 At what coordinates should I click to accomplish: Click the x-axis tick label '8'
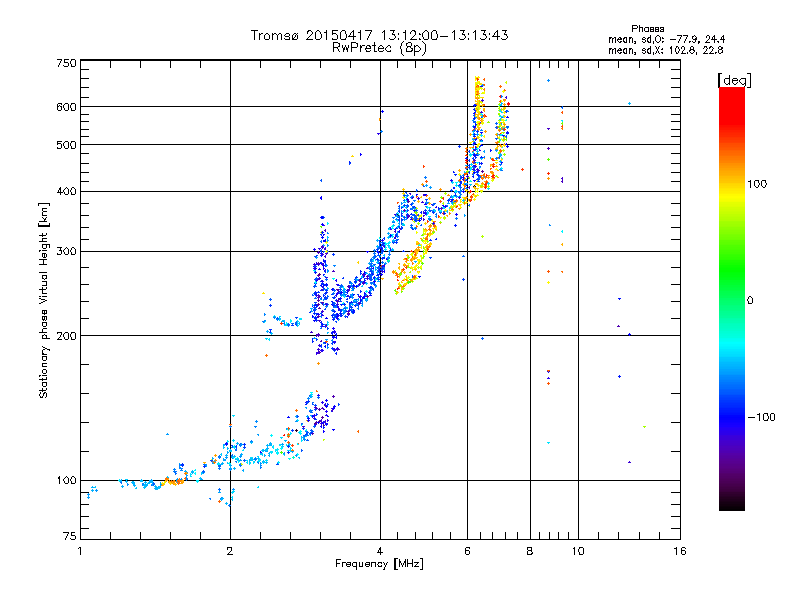(530, 551)
